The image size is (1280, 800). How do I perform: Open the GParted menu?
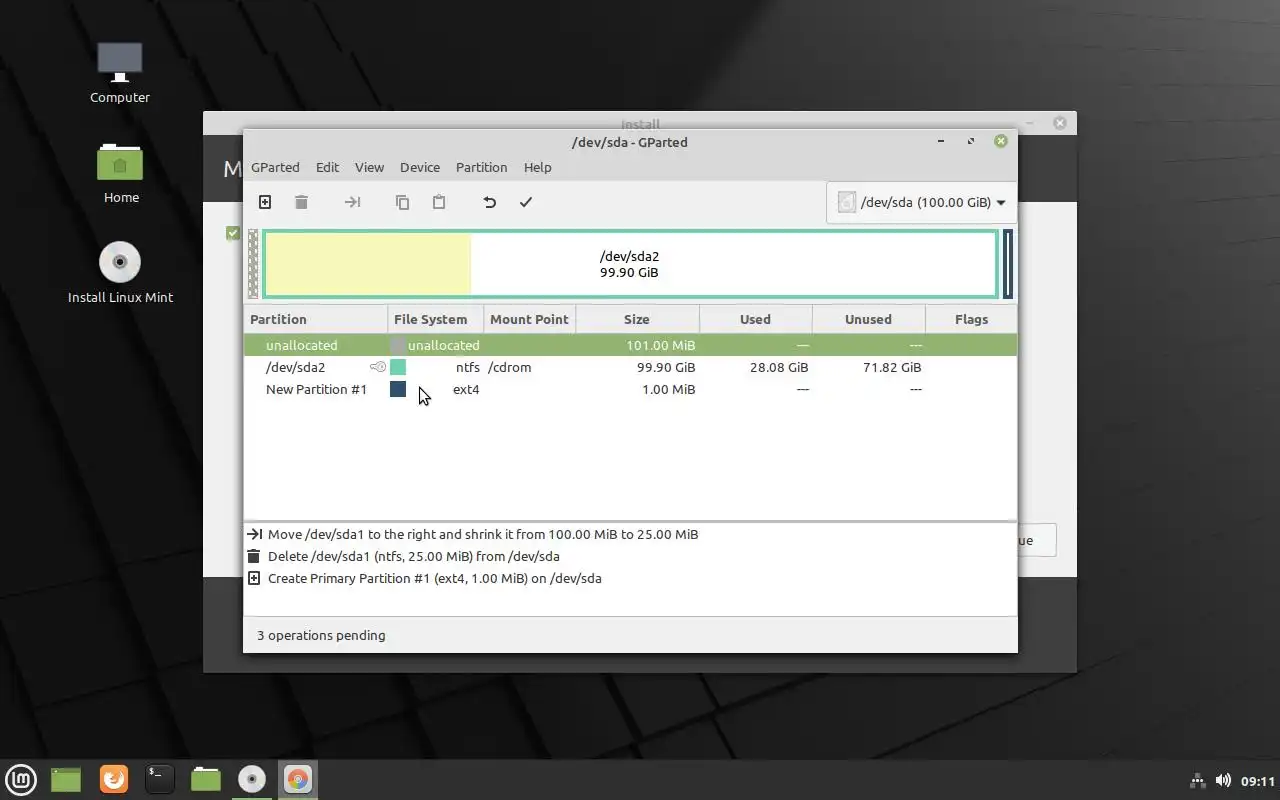(275, 167)
